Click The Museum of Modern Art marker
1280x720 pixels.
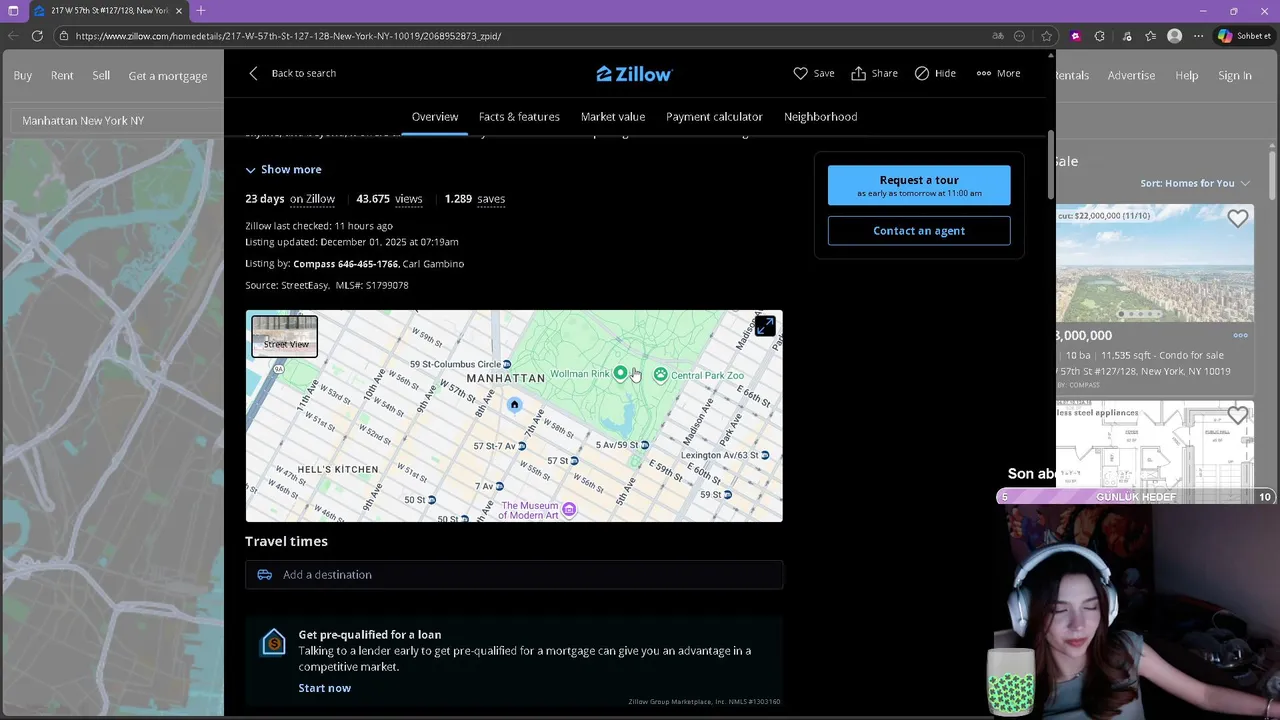pyautogui.click(x=569, y=510)
